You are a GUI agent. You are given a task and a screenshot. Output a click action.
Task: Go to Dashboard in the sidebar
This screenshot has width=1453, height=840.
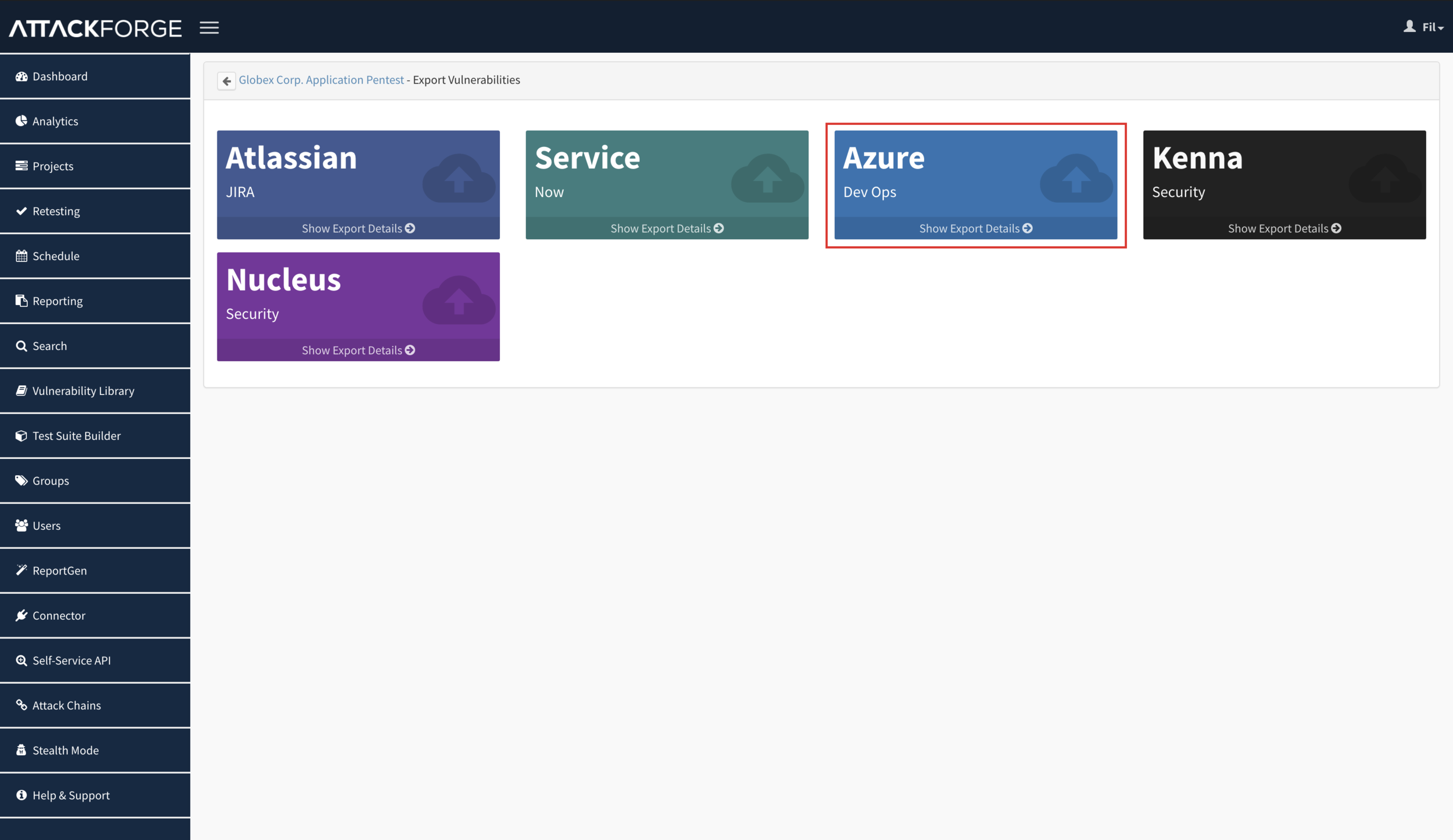click(x=95, y=76)
